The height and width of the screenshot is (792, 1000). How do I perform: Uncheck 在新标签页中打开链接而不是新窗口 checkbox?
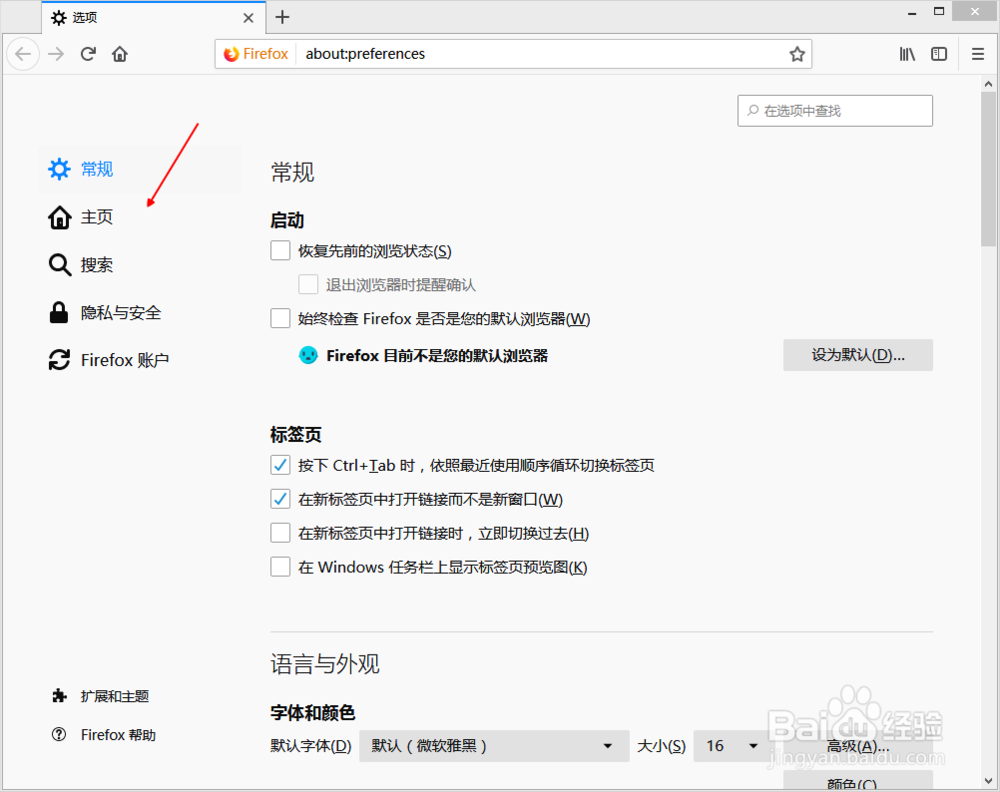click(280, 499)
